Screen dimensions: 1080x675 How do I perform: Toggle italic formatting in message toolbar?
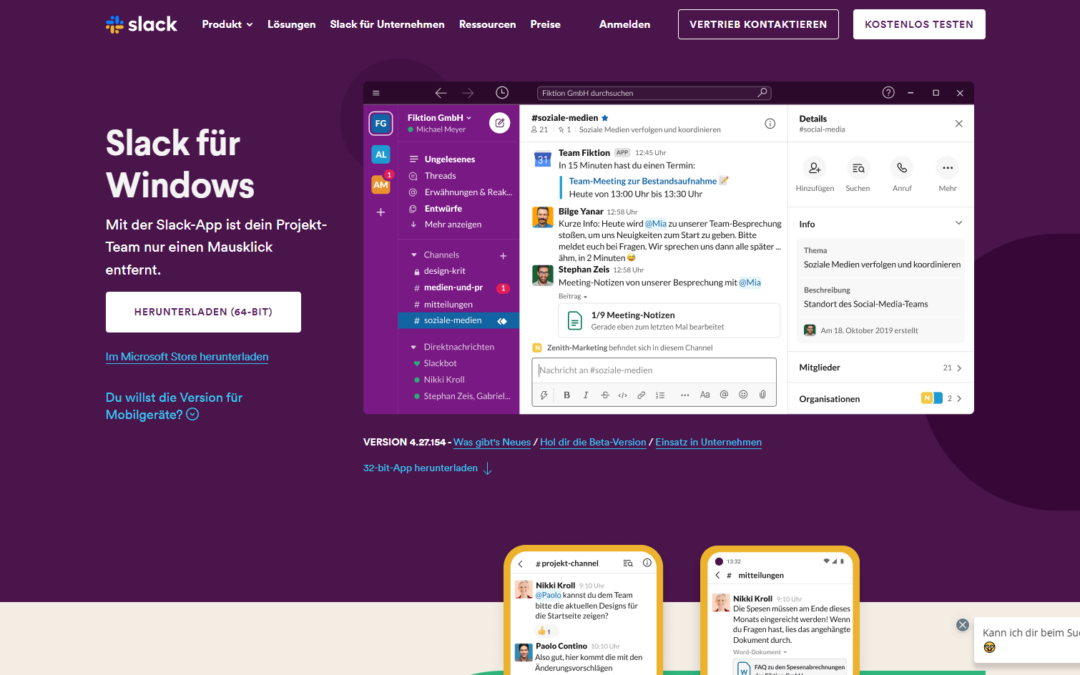pos(586,395)
